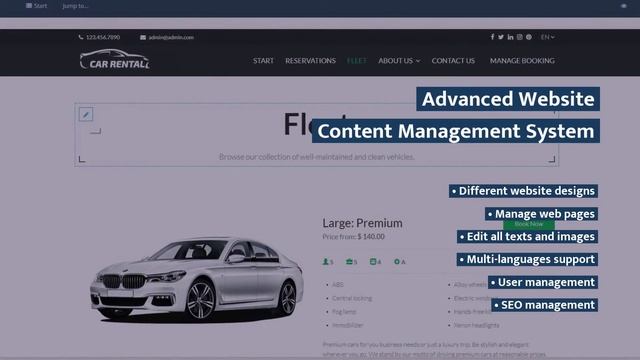Expand the EN language selector
640x360 pixels.
click(547, 37)
